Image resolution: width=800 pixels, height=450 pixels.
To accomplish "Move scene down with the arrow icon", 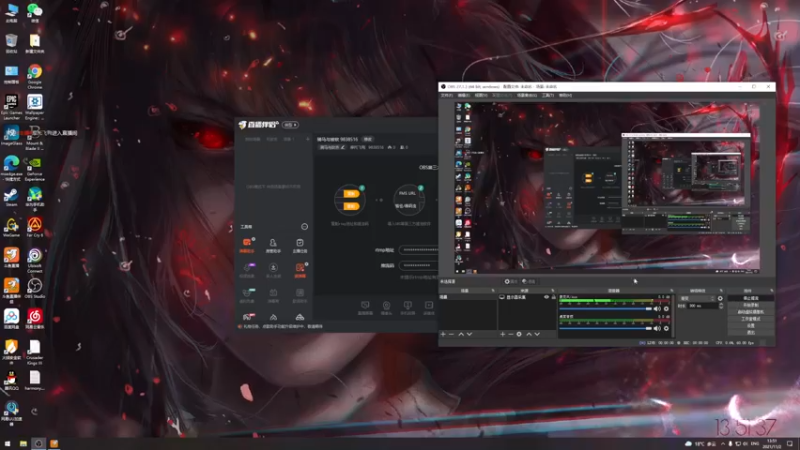I will tap(469, 334).
